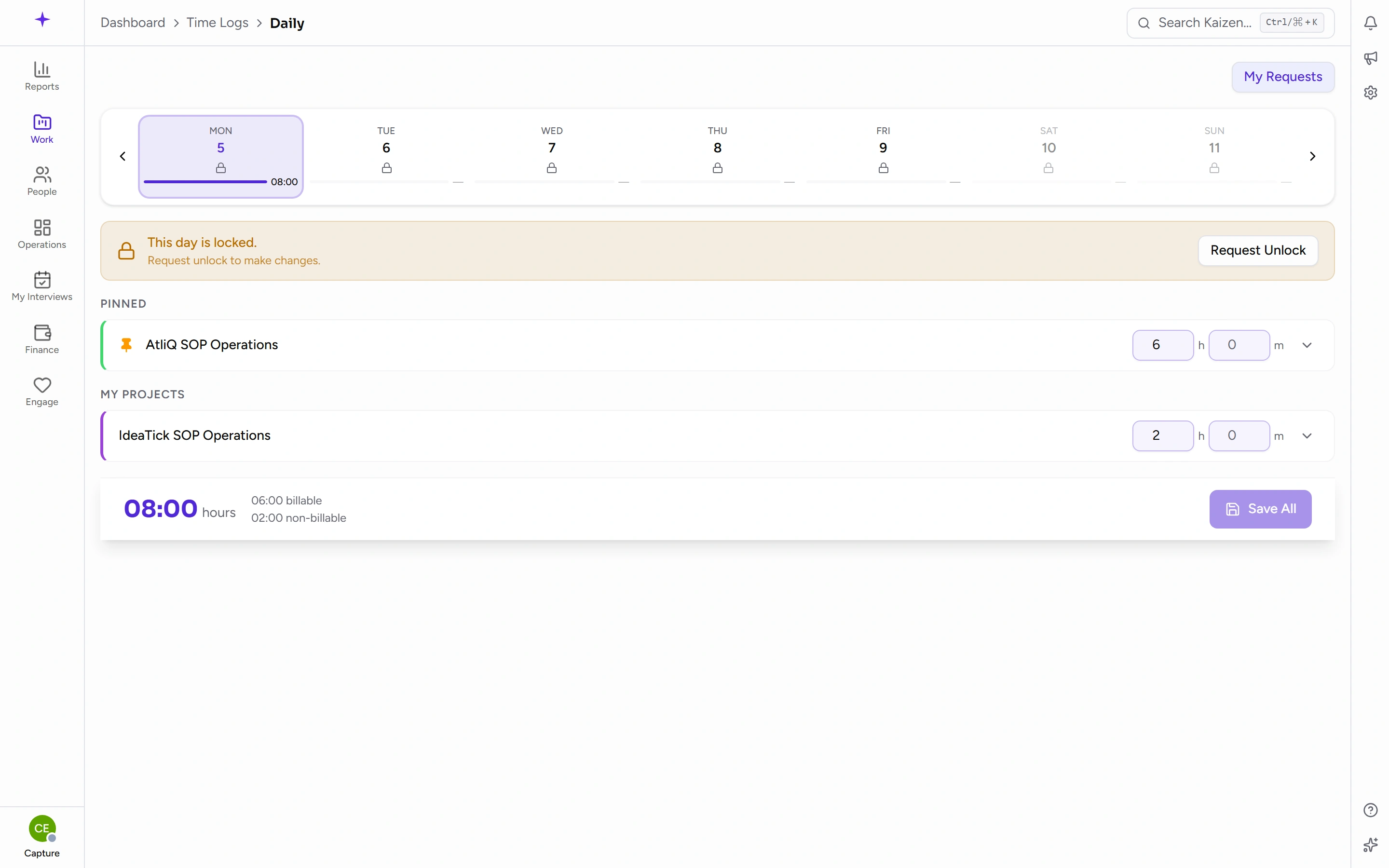Open the People sidebar section
Image resolution: width=1389 pixels, height=868 pixels.
pos(42,181)
